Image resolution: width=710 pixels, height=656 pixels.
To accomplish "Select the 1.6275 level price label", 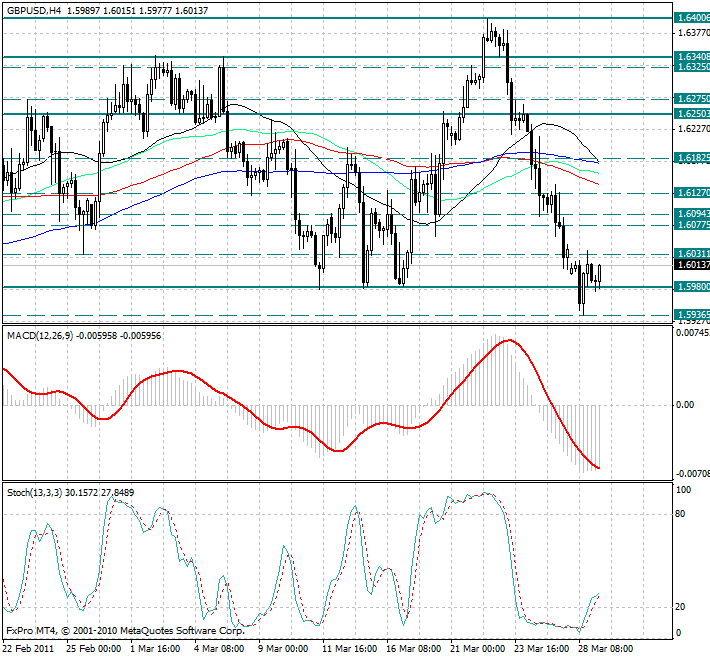I will [x=692, y=99].
